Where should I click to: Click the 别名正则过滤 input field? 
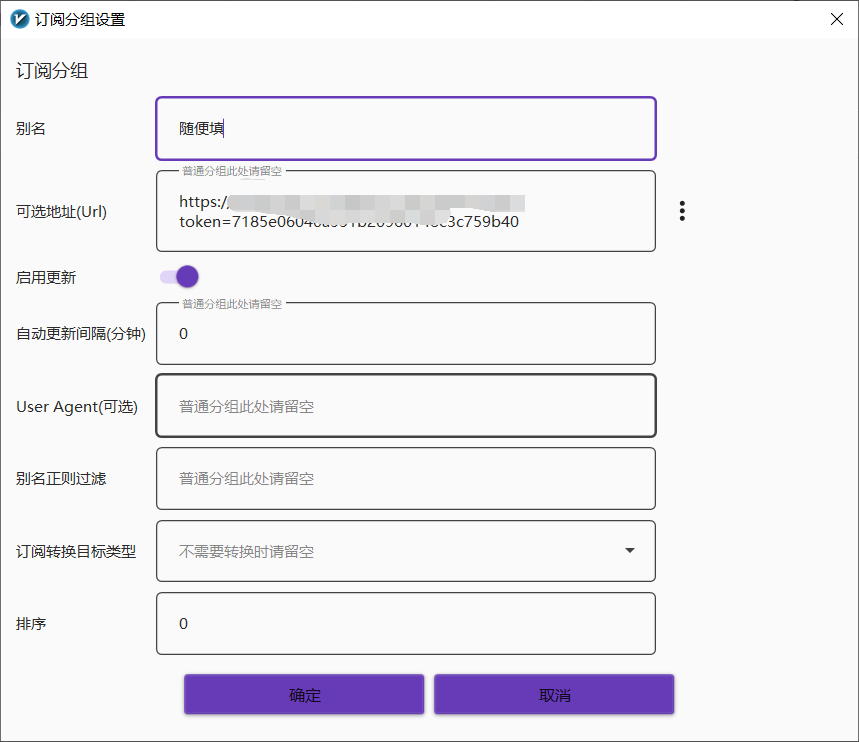click(x=405, y=478)
